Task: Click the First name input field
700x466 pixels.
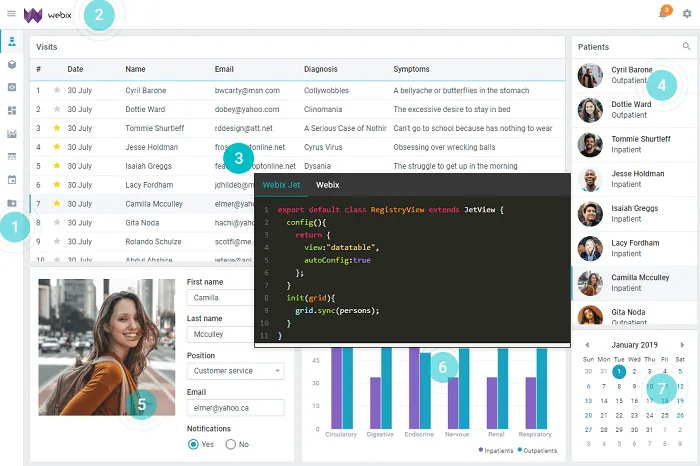Action: click(x=221, y=298)
